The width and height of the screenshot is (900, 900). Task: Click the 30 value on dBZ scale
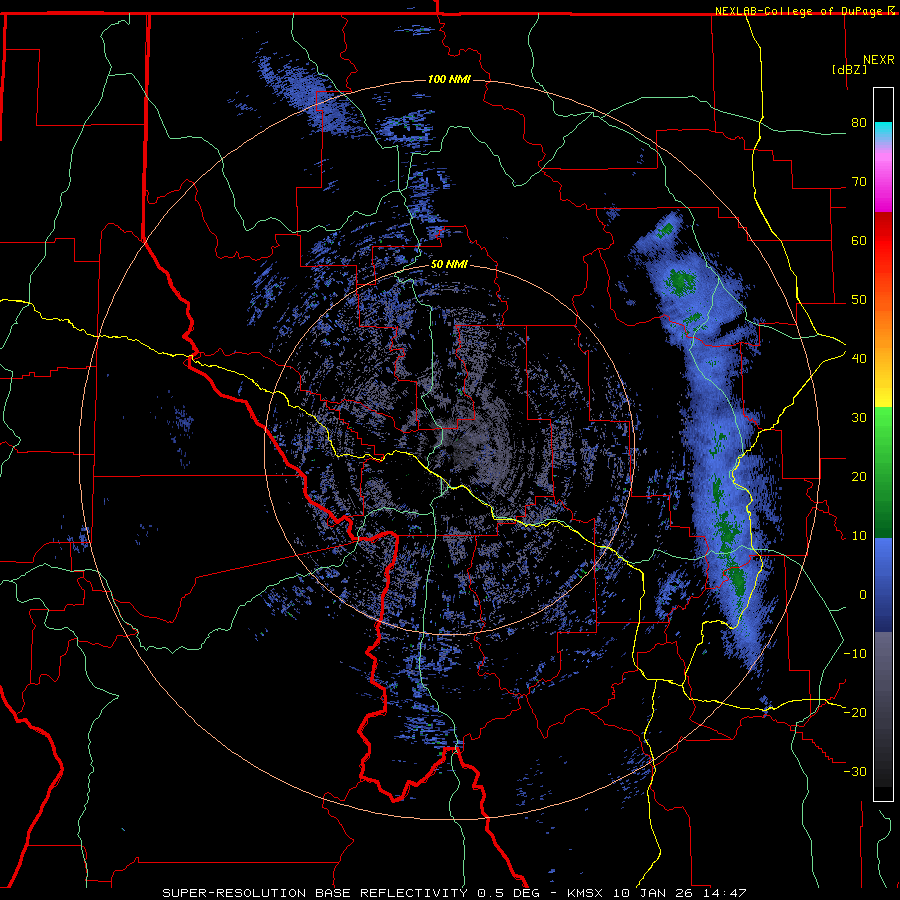click(x=859, y=417)
